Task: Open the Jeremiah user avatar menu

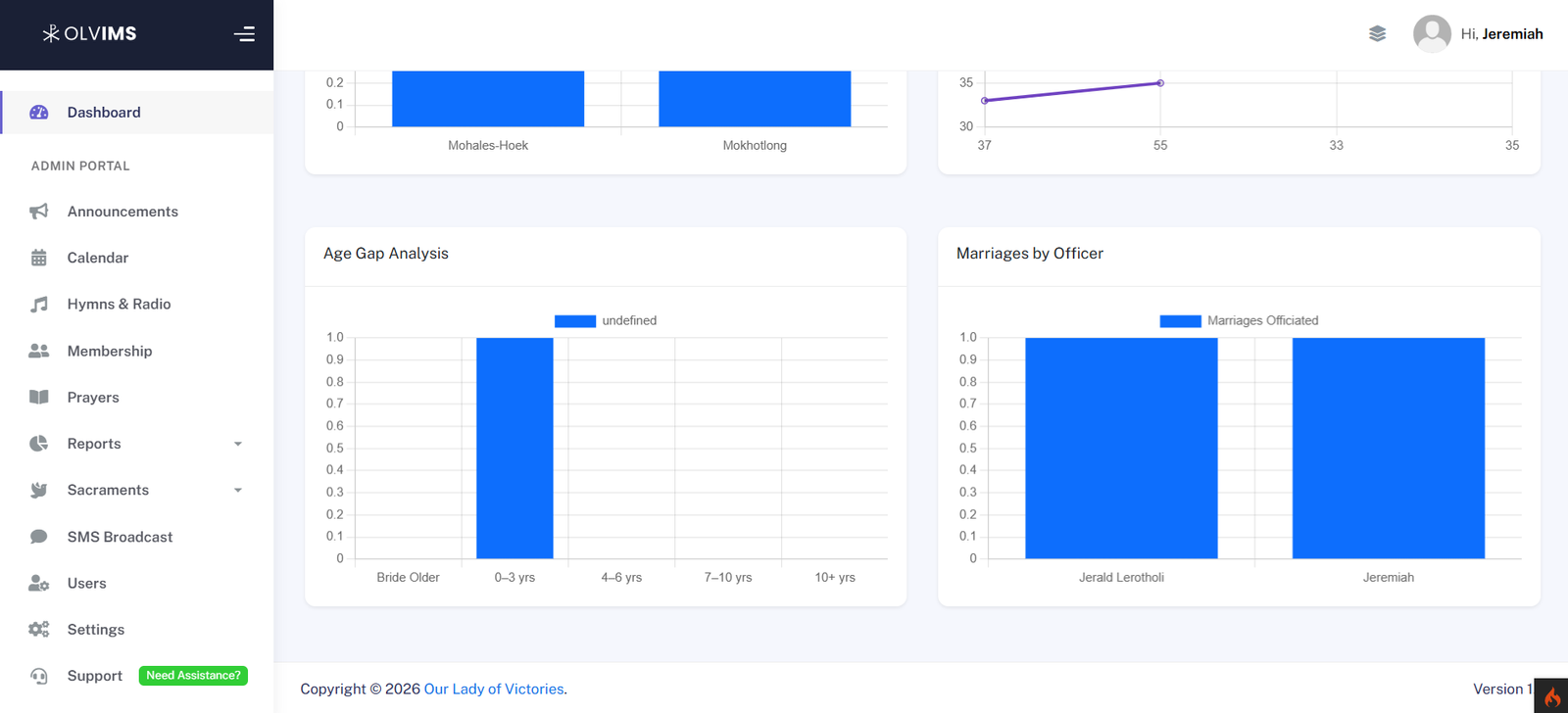Action: 1432,34
